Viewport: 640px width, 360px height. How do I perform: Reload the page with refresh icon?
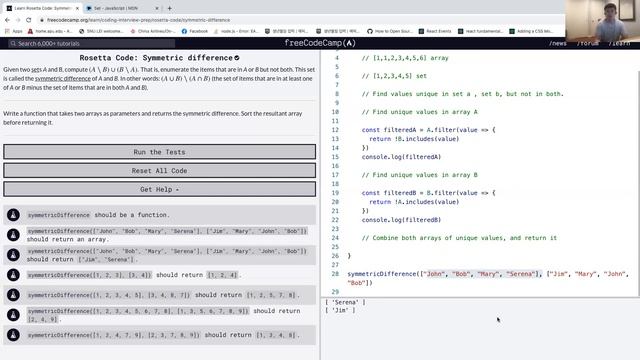click(29, 20)
